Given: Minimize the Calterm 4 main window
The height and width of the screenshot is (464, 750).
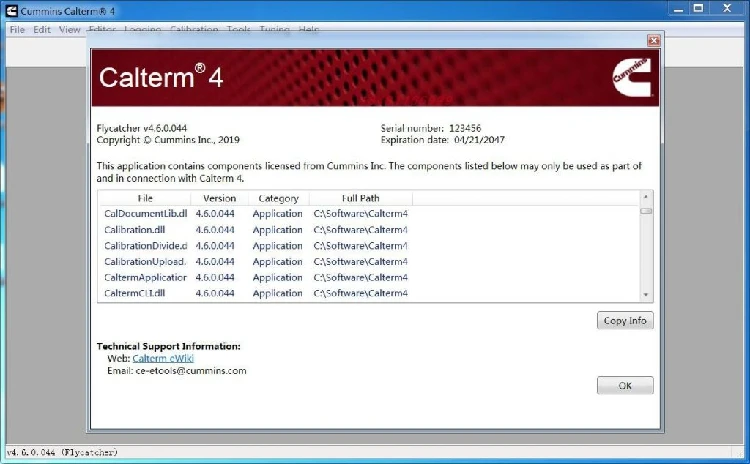Looking at the screenshot, I should click(x=678, y=9).
